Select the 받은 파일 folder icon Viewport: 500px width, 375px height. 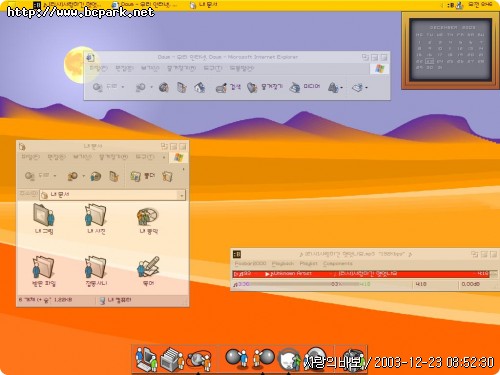(x=44, y=271)
